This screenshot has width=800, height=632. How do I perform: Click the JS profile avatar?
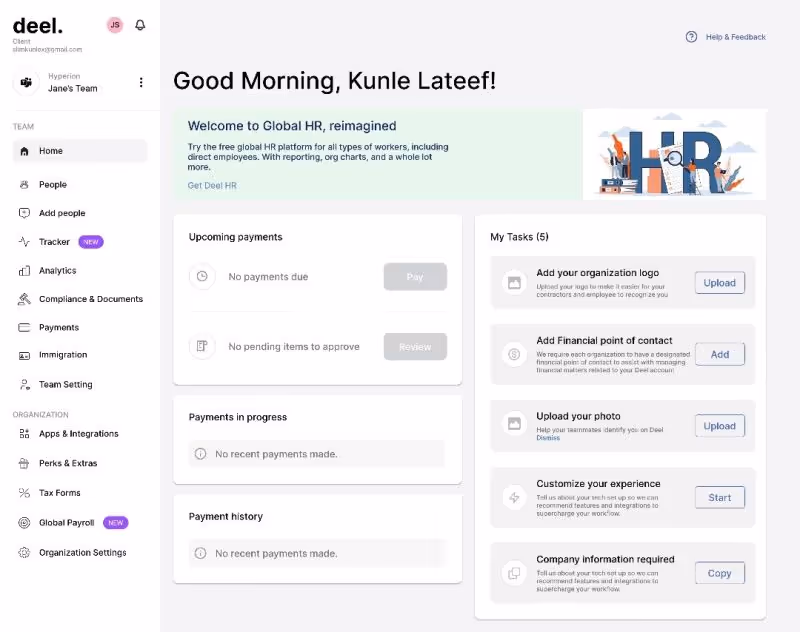pos(113,24)
